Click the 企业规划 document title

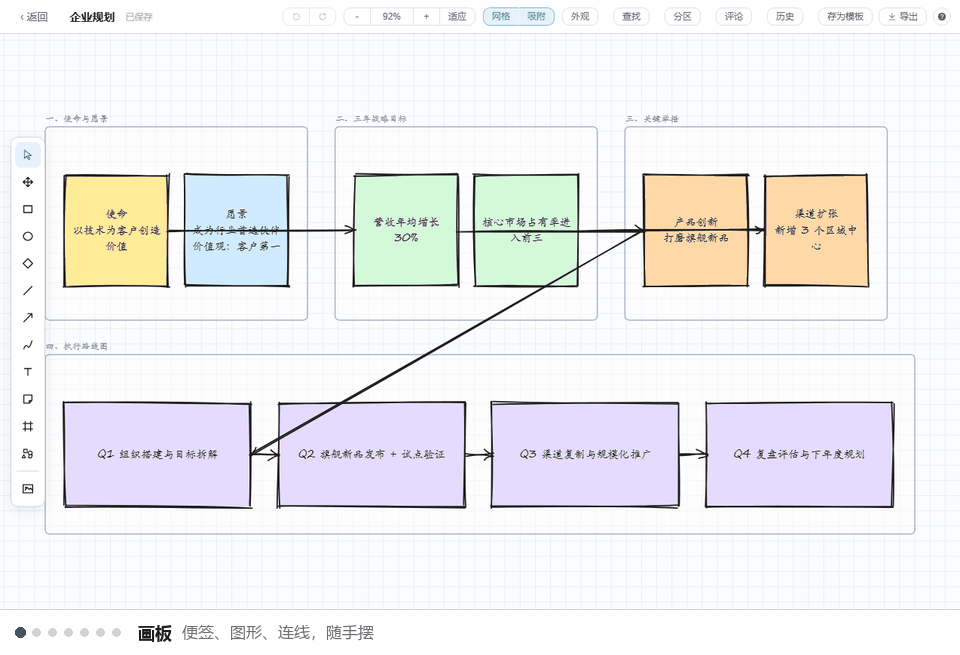click(x=92, y=17)
